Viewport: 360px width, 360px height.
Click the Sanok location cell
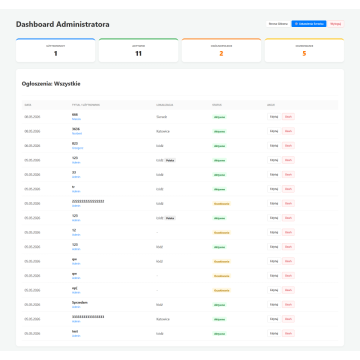tap(162, 117)
